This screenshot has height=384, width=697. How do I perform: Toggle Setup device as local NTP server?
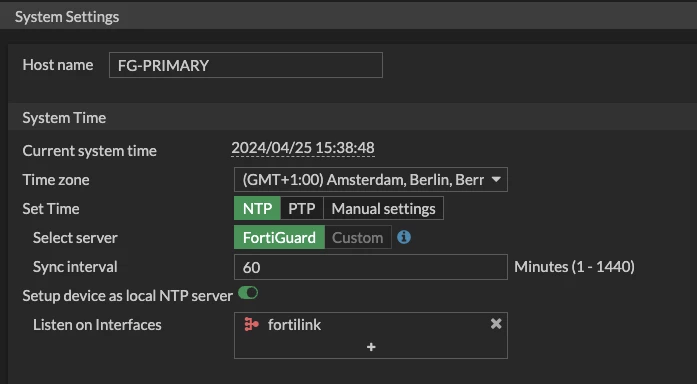click(248, 293)
